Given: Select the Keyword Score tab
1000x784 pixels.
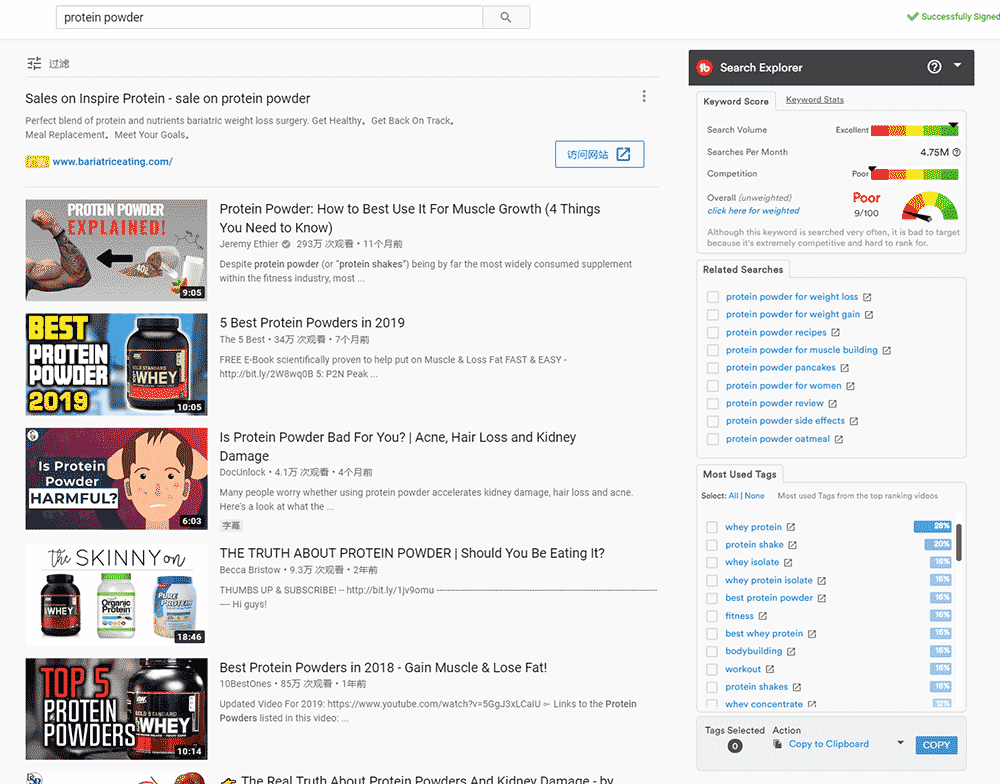Looking at the screenshot, I should click(736, 101).
